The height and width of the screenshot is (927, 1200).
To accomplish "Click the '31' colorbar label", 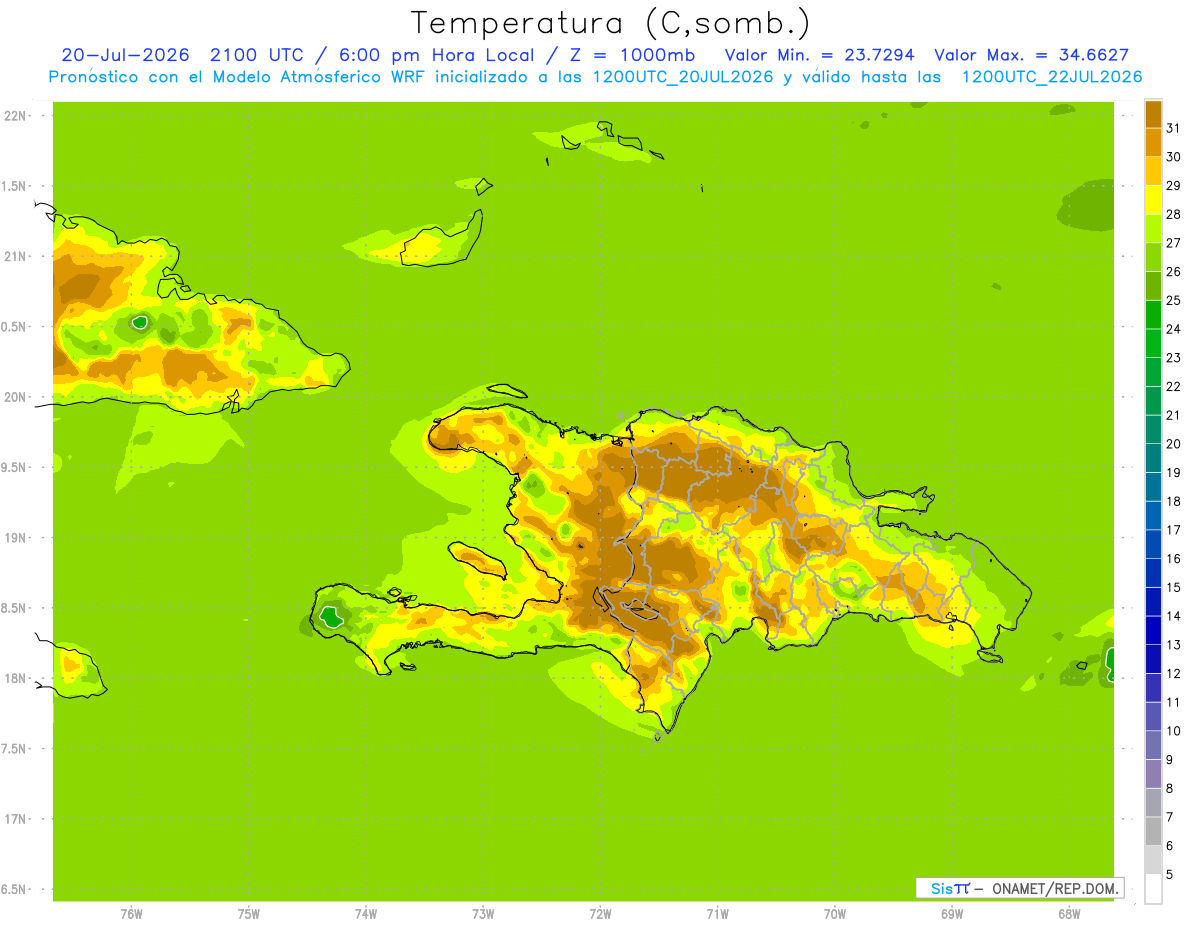I will [1173, 128].
